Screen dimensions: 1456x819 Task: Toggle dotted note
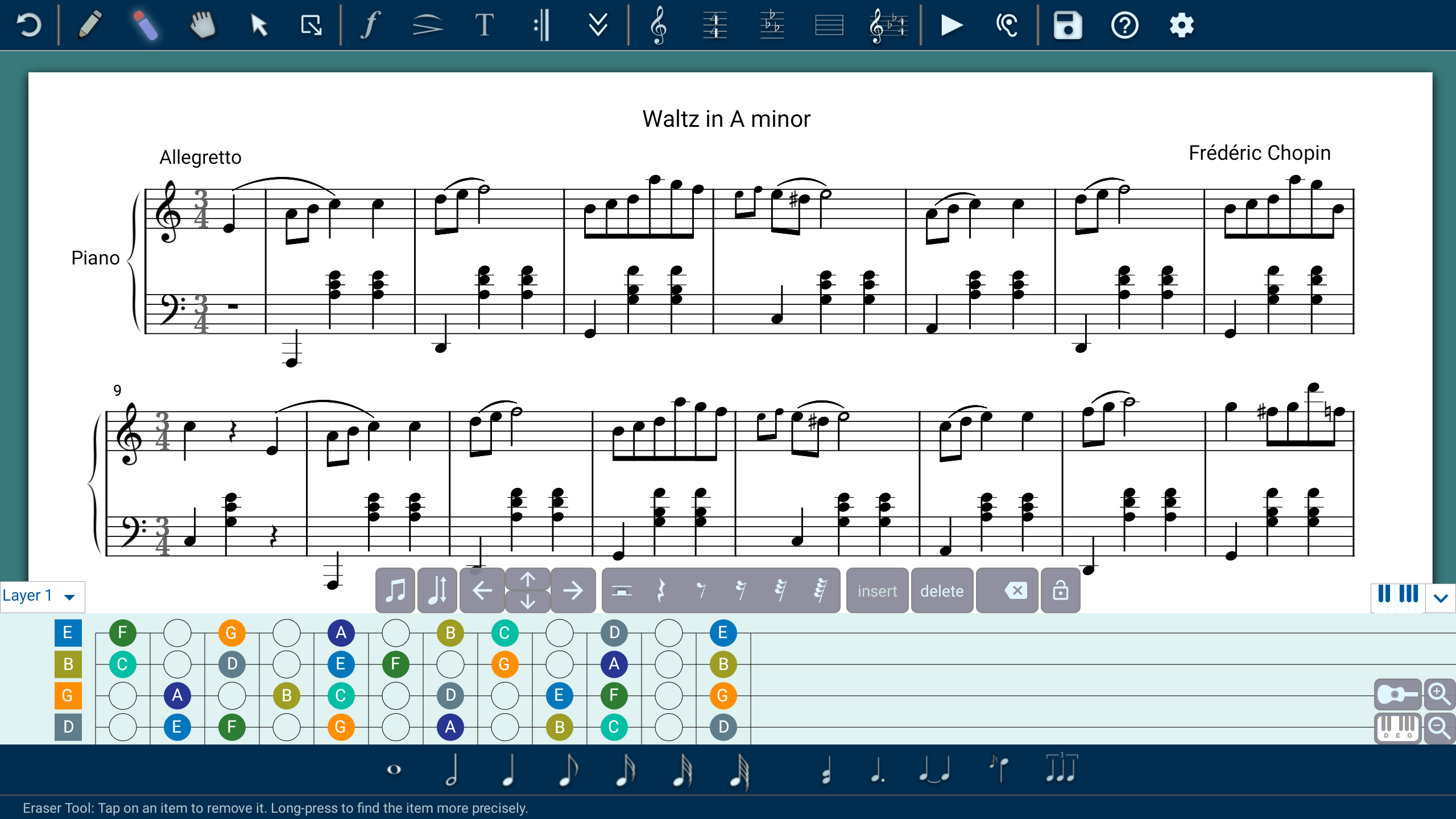878,770
